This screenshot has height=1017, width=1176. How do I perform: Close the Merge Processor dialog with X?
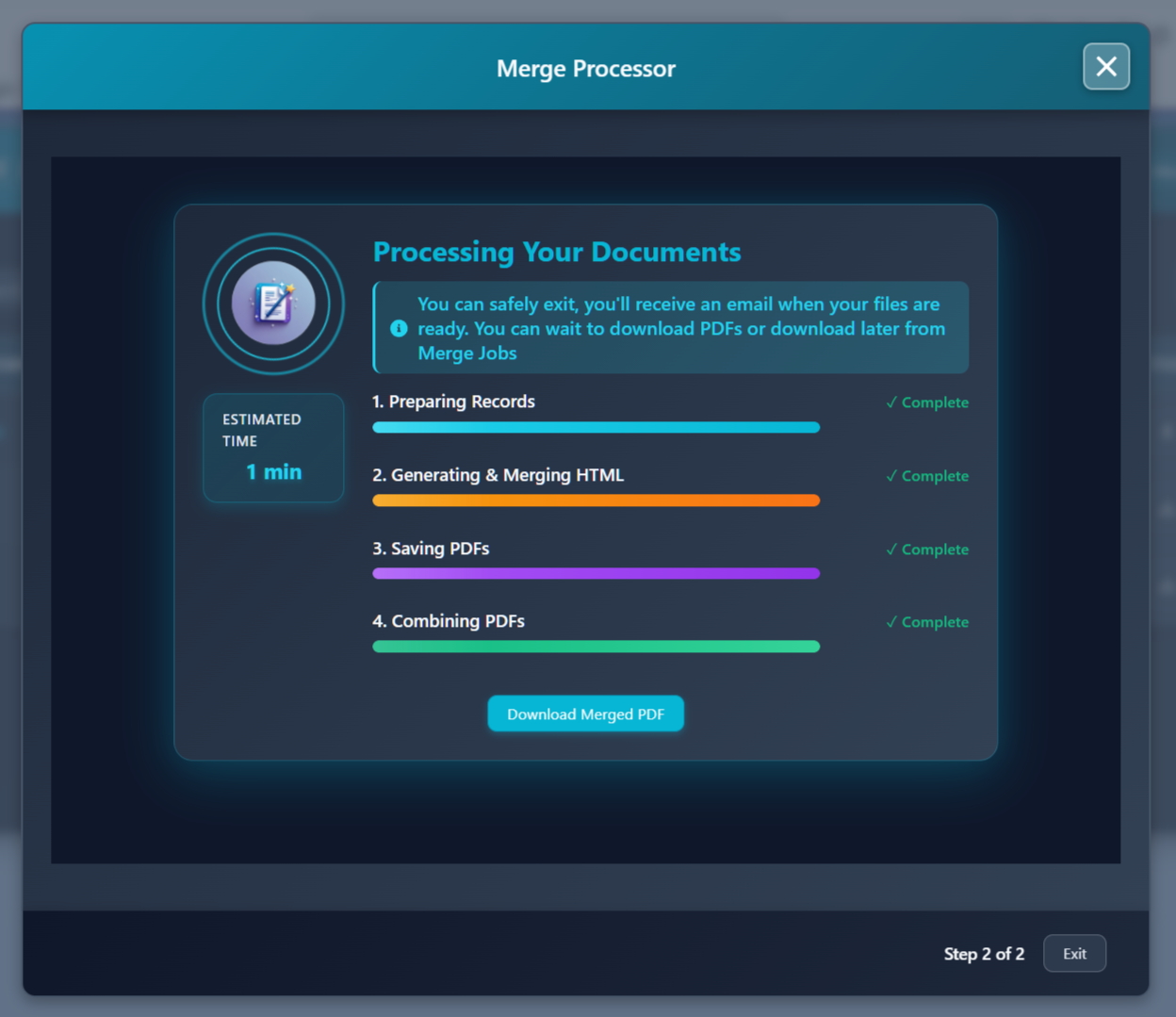[1105, 67]
